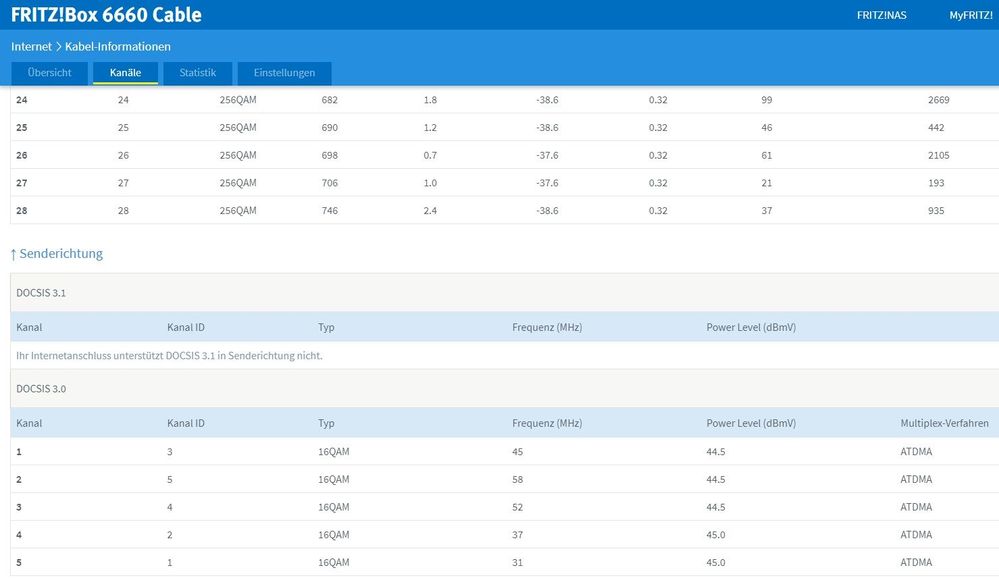Open FRITZ!NAS link in header

pos(881,15)
